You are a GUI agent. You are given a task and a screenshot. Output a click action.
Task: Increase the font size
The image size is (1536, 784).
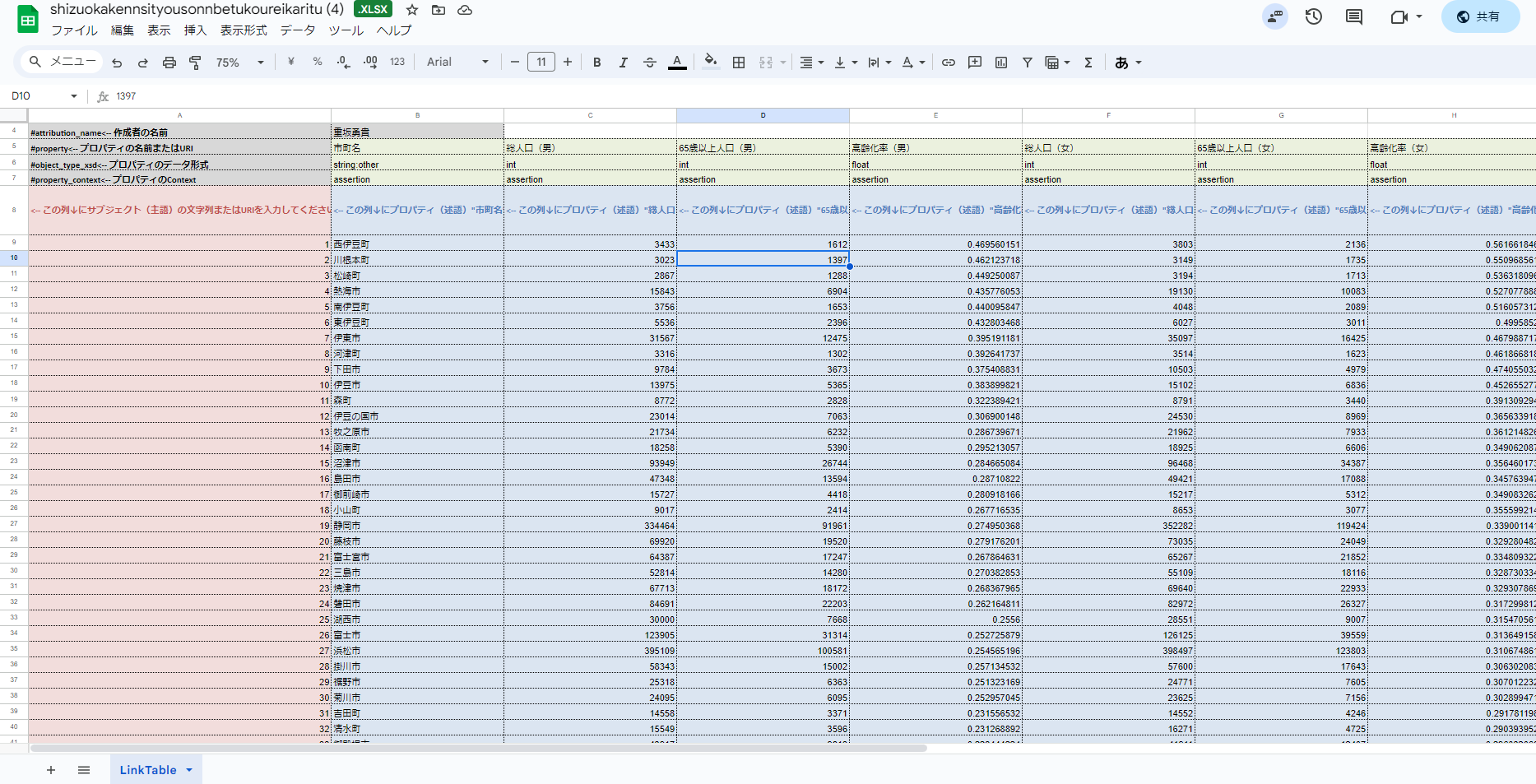coord(568,63)
